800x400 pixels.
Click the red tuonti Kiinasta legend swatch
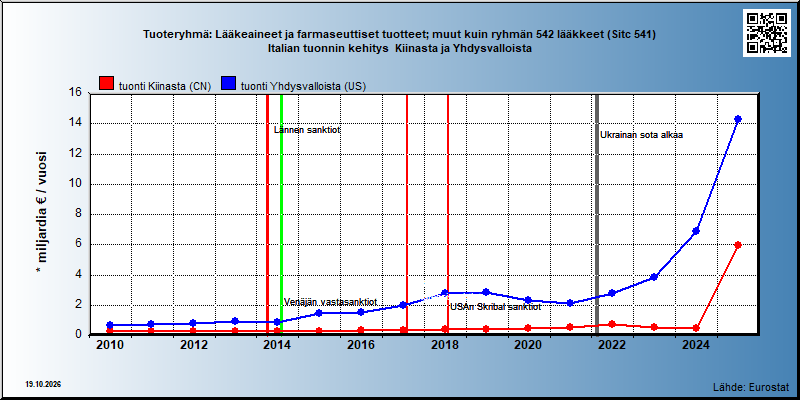(x=106, y=84)
